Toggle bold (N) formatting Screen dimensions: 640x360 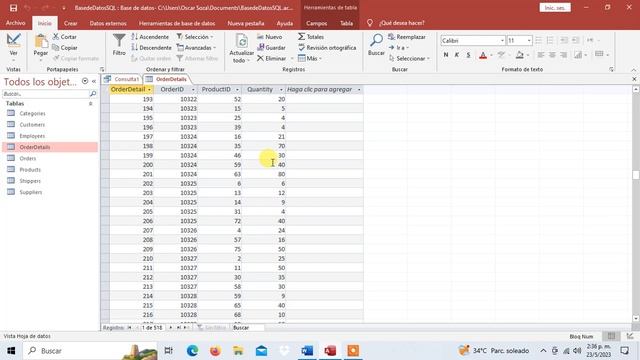[446, 55]
